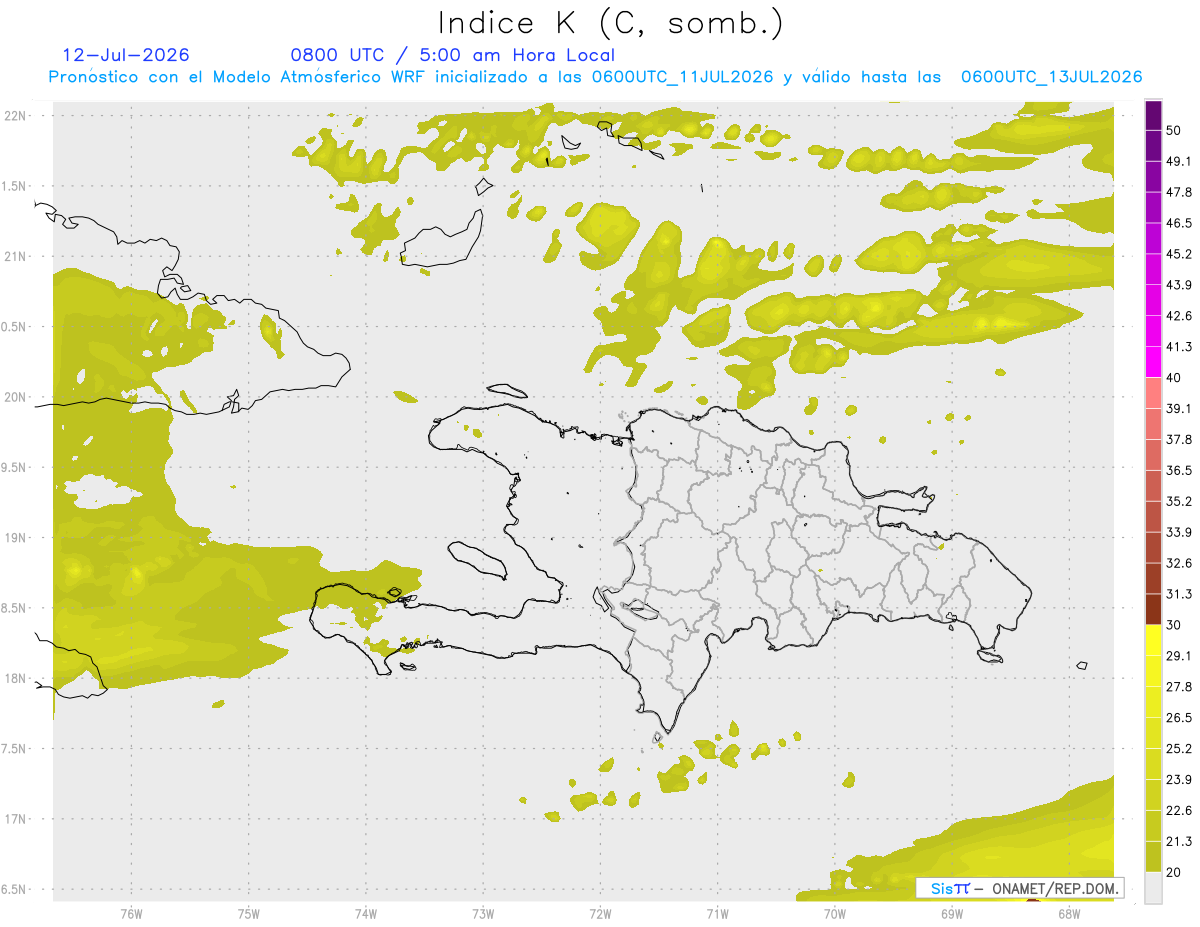Click legend value '49.1'
Screen dimensions: 1200x927
(1179, 161)
